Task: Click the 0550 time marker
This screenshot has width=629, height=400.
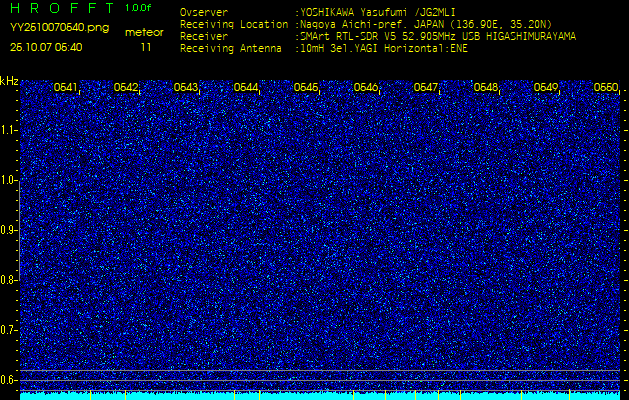Action: point(606,88)
